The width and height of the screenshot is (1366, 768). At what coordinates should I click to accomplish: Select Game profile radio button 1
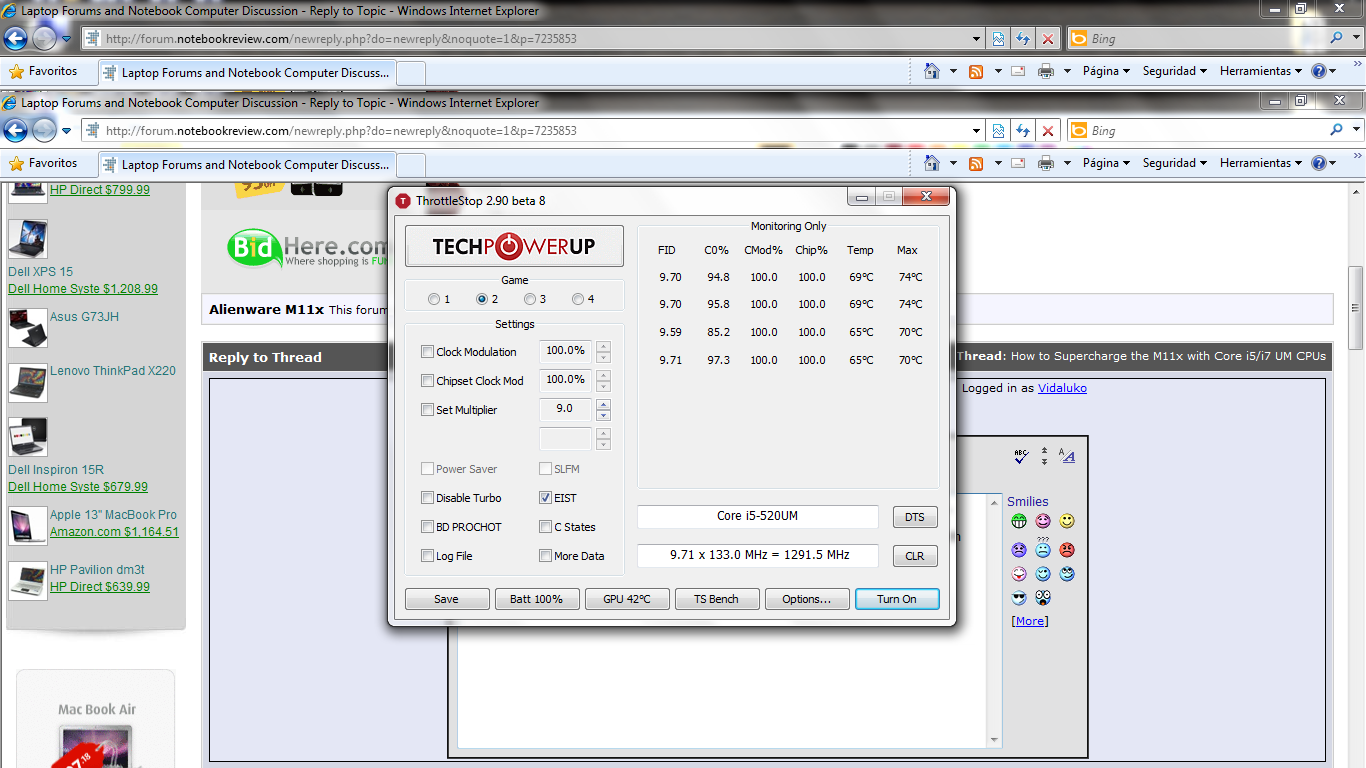click(x=433, y=299)
